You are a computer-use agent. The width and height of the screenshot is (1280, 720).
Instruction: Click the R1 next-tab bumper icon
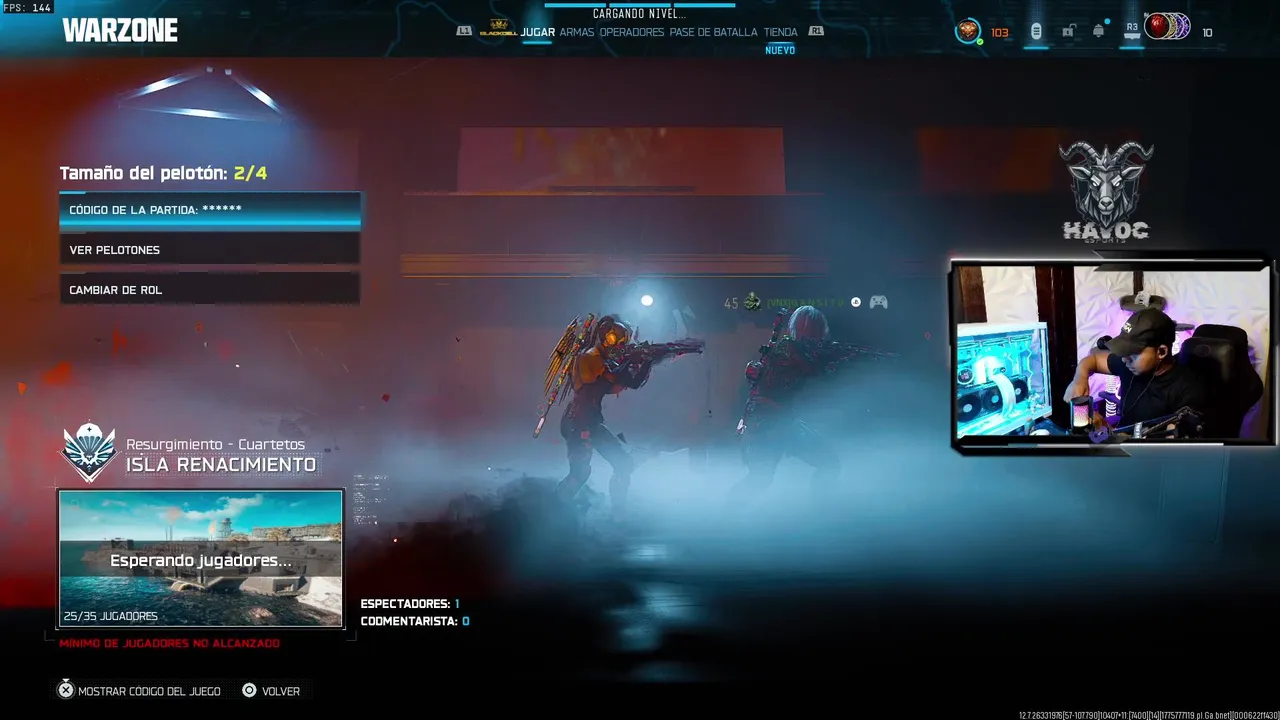click(816, 31)
